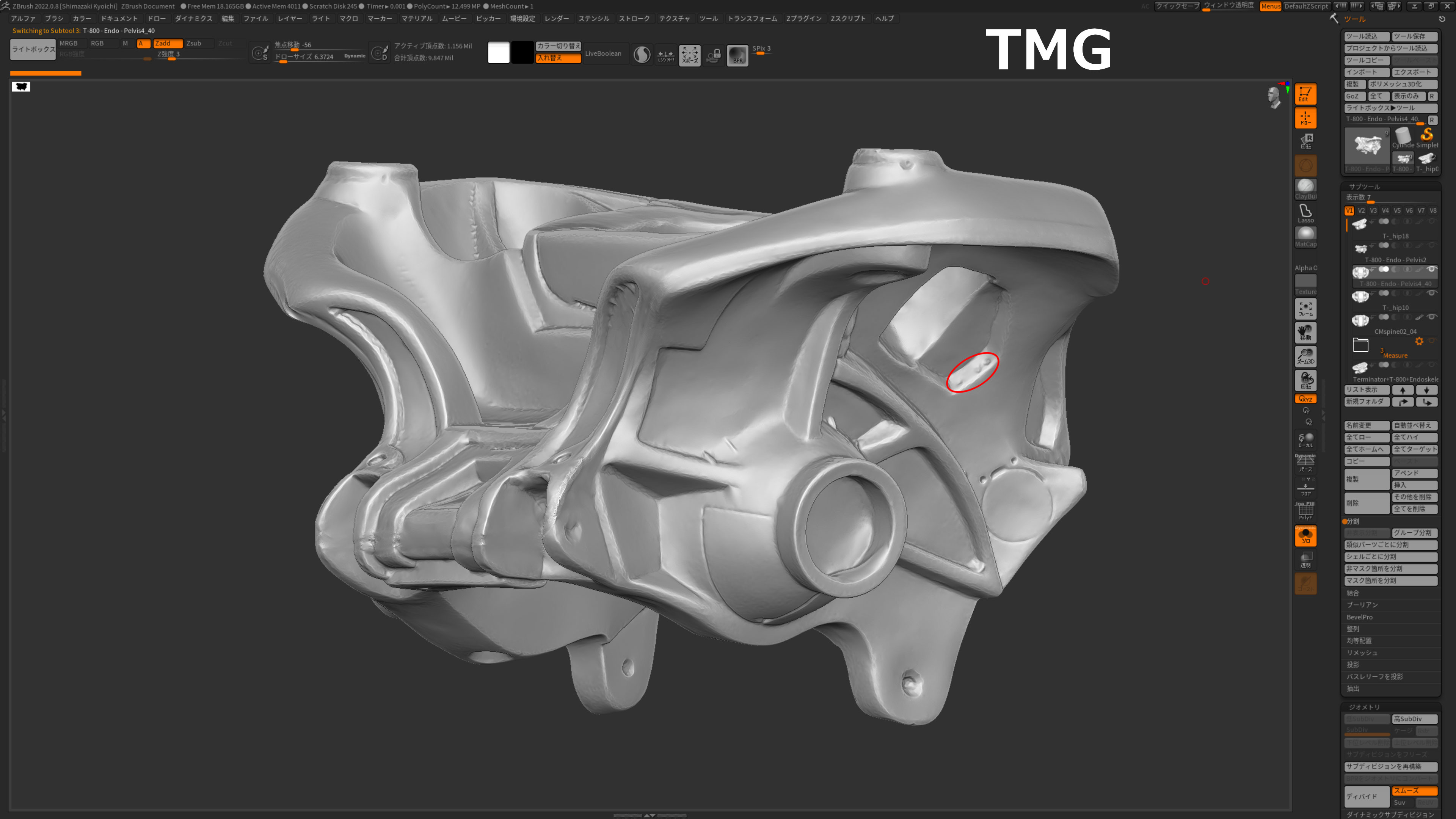
Task: Click the LiveBoolean render sphere icon
Action: pos(642,55)
